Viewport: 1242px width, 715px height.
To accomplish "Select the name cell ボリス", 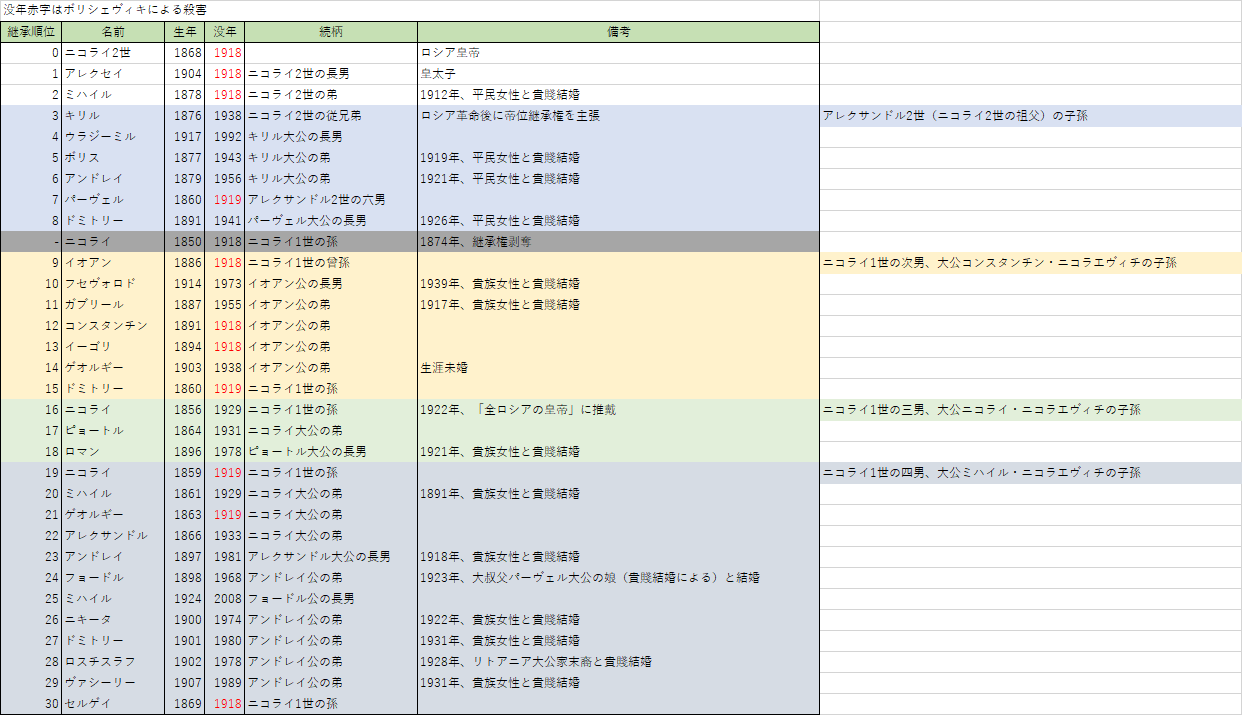I will tap(113, 158).
